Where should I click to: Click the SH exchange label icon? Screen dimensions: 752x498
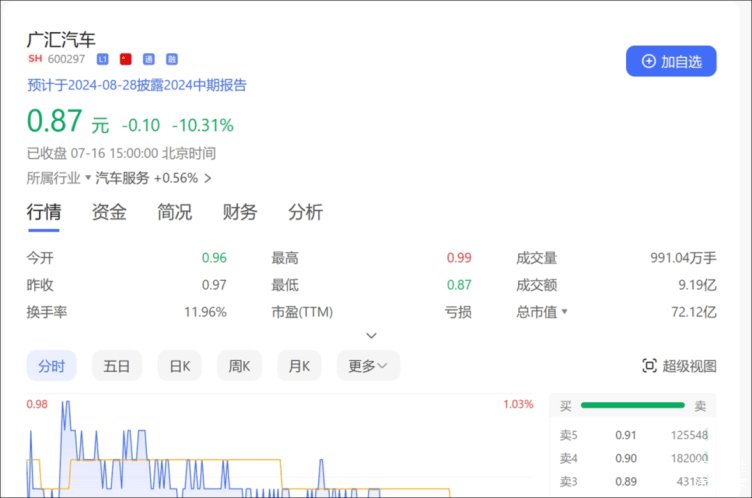pyautogui.click(x=35, y=59)
